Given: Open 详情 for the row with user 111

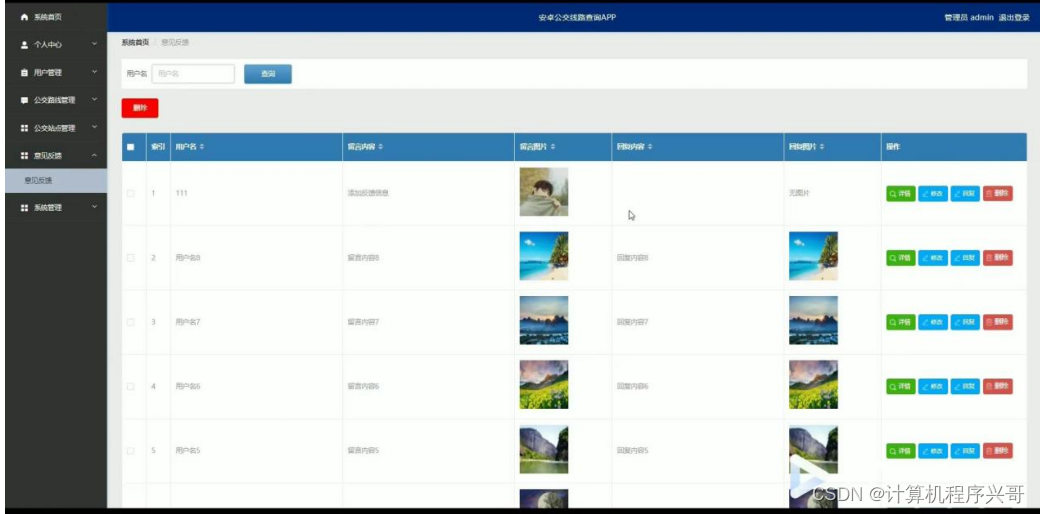Looking at the screenshot, I should coord(901,194).
